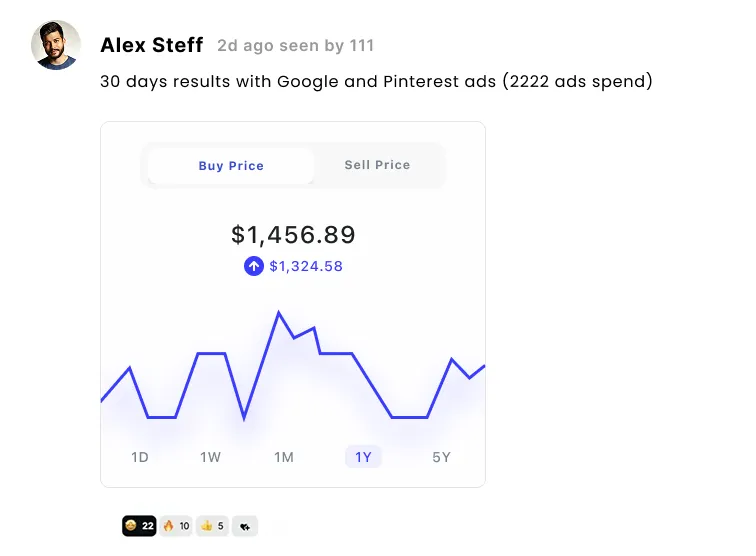The image size is (756, 556).
Task: Select the highlighted 1Y time range
Action: (363, 457)
